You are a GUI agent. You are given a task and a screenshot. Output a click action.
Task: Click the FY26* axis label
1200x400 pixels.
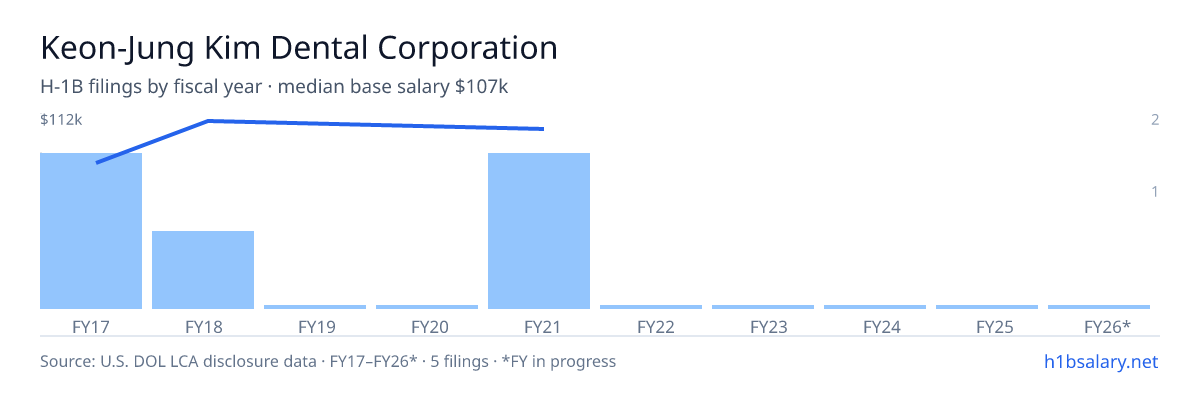coord(1107,326)
